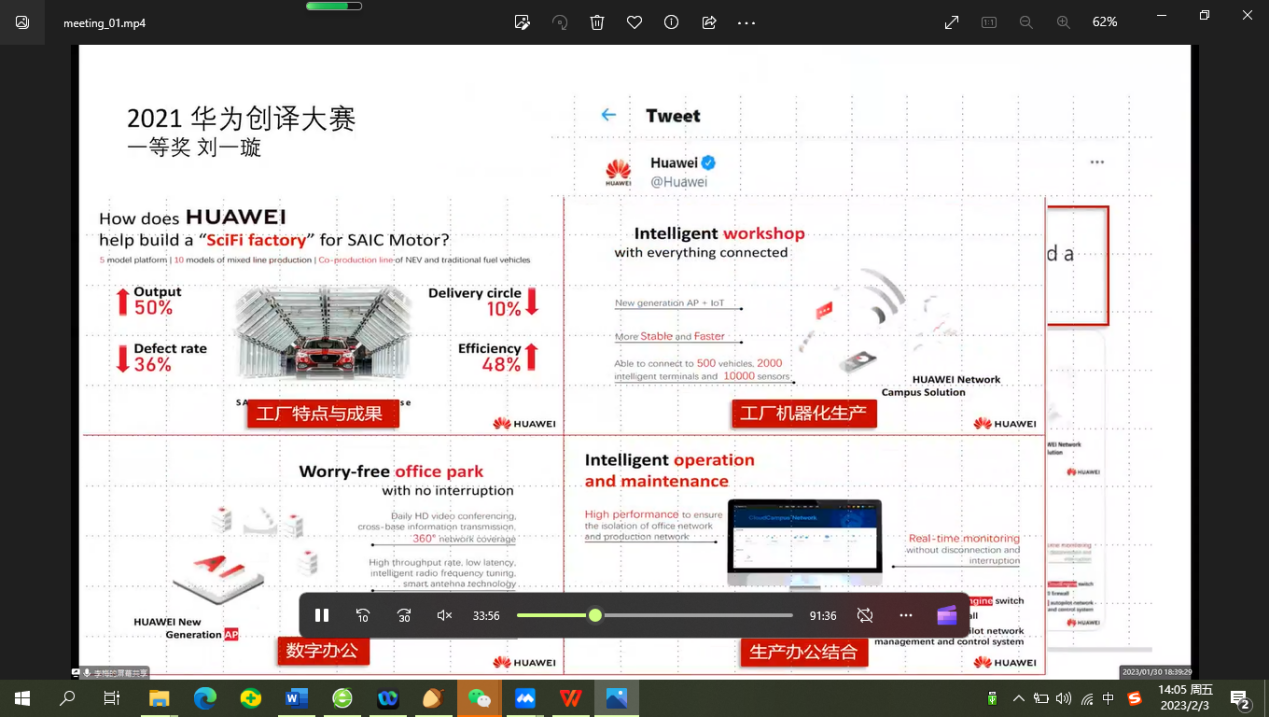Click the 62% zoom level indicator

click(1104, 22)
